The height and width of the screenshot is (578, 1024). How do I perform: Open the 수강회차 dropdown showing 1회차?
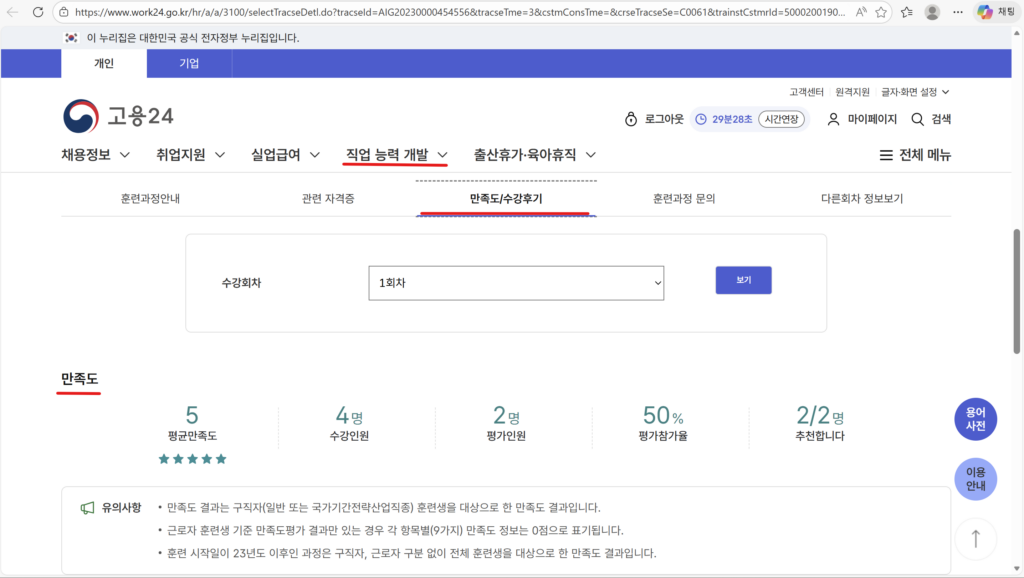coord(515,283)
